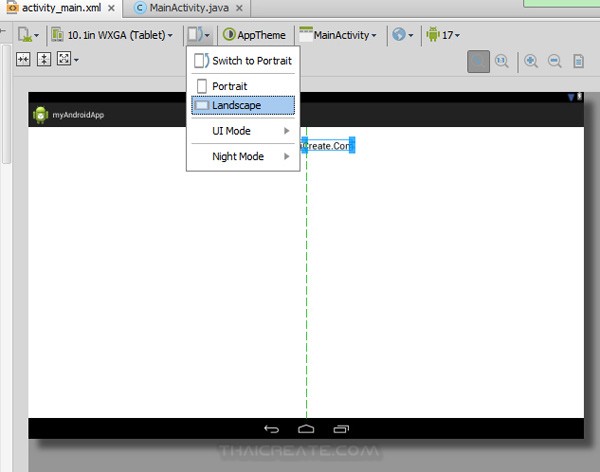
Task: Click the myAndroidApp title text
Action: tap(78, 115)
